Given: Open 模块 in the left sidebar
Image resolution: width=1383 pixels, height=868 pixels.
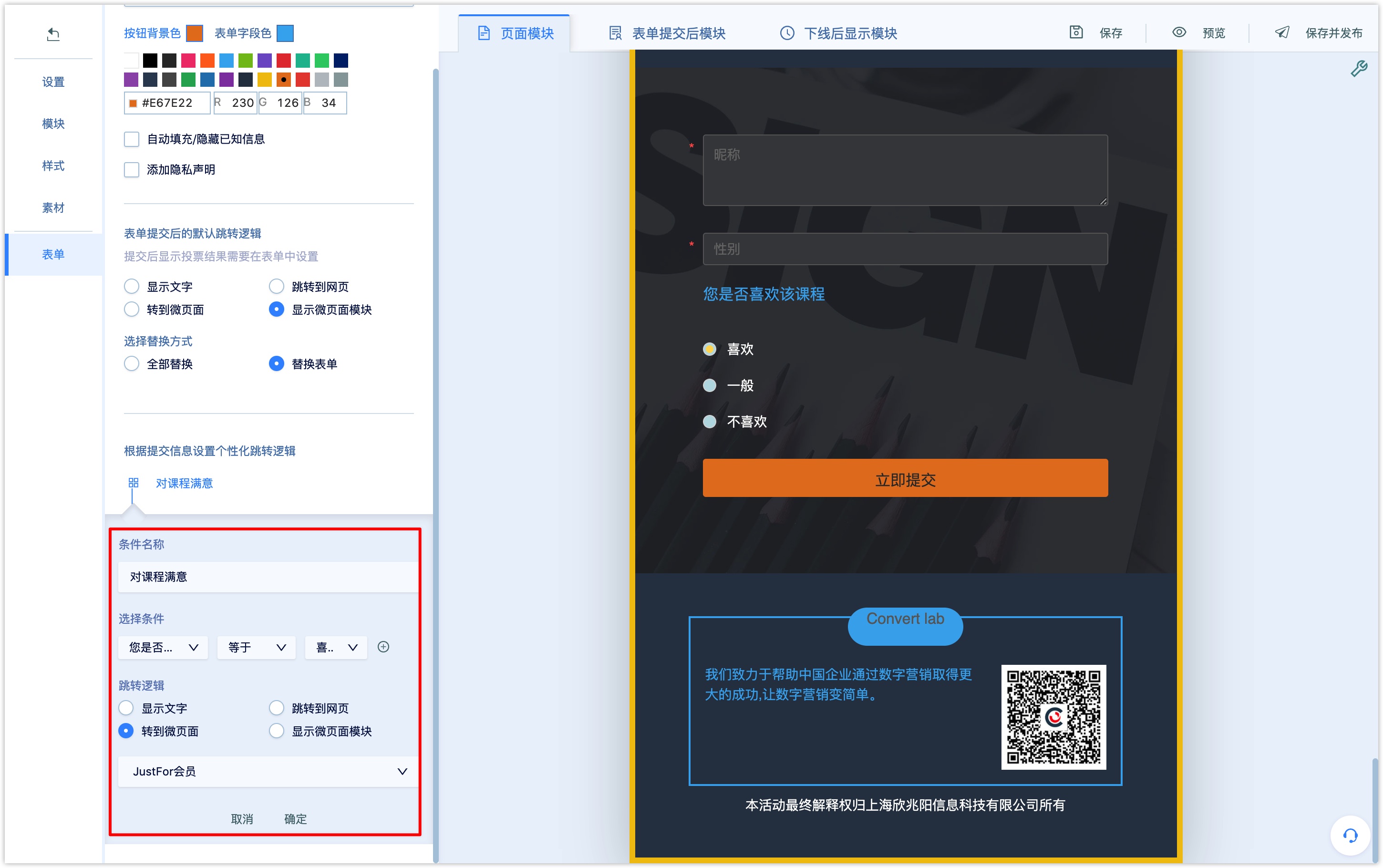Looking at the screenshot, I should 53,124.
